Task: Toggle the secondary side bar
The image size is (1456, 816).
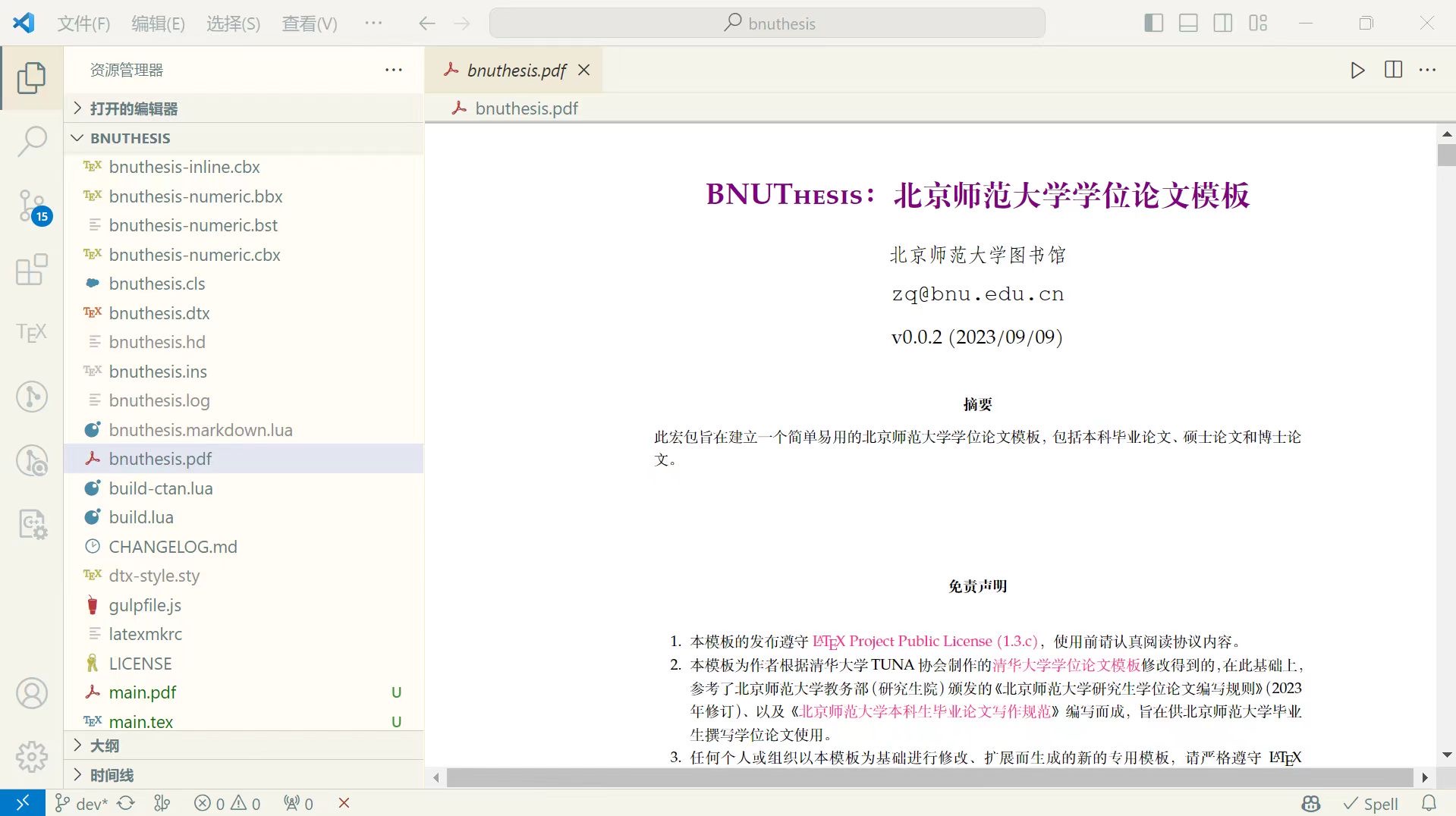Action: (1223, 24)
